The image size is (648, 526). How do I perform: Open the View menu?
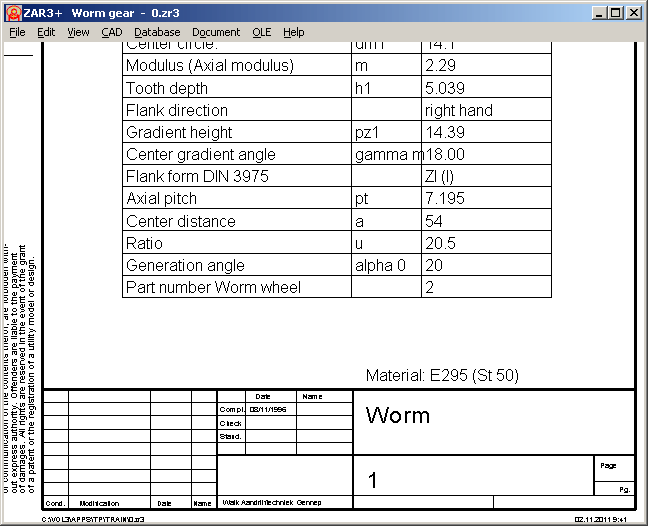[x=78, y=32]
